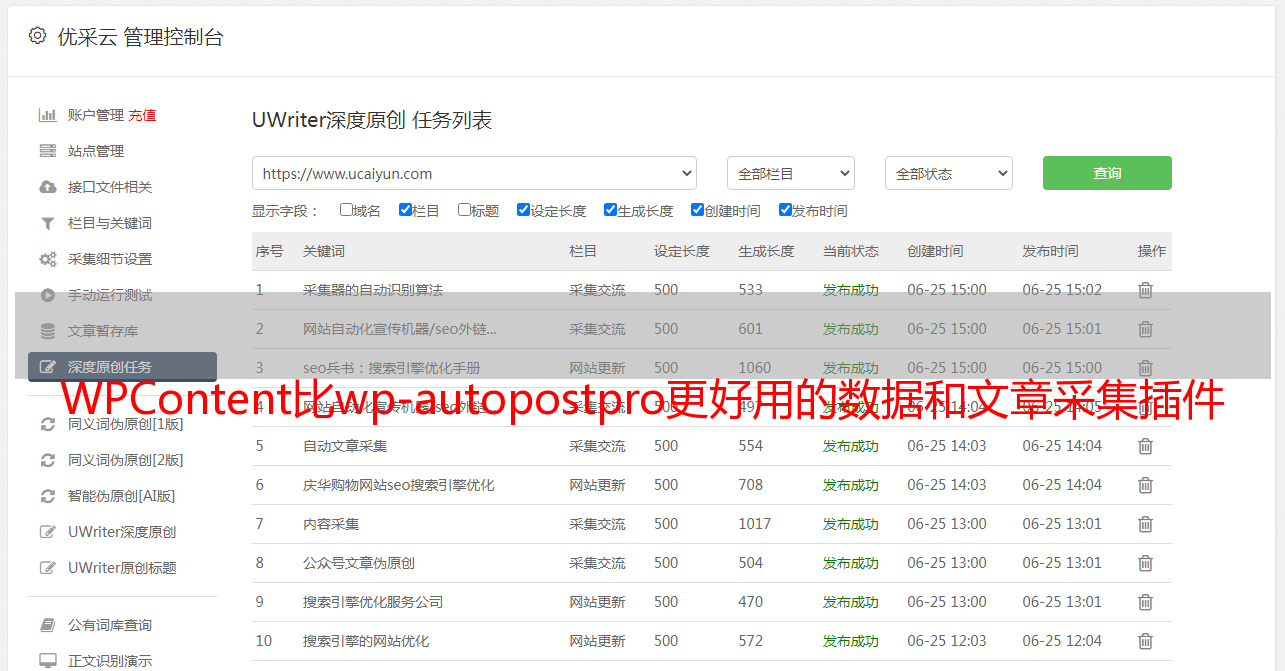1285x671 pixels.
Task: Open 公有词库查询 in the sidebar
Action: click(110, 625)
